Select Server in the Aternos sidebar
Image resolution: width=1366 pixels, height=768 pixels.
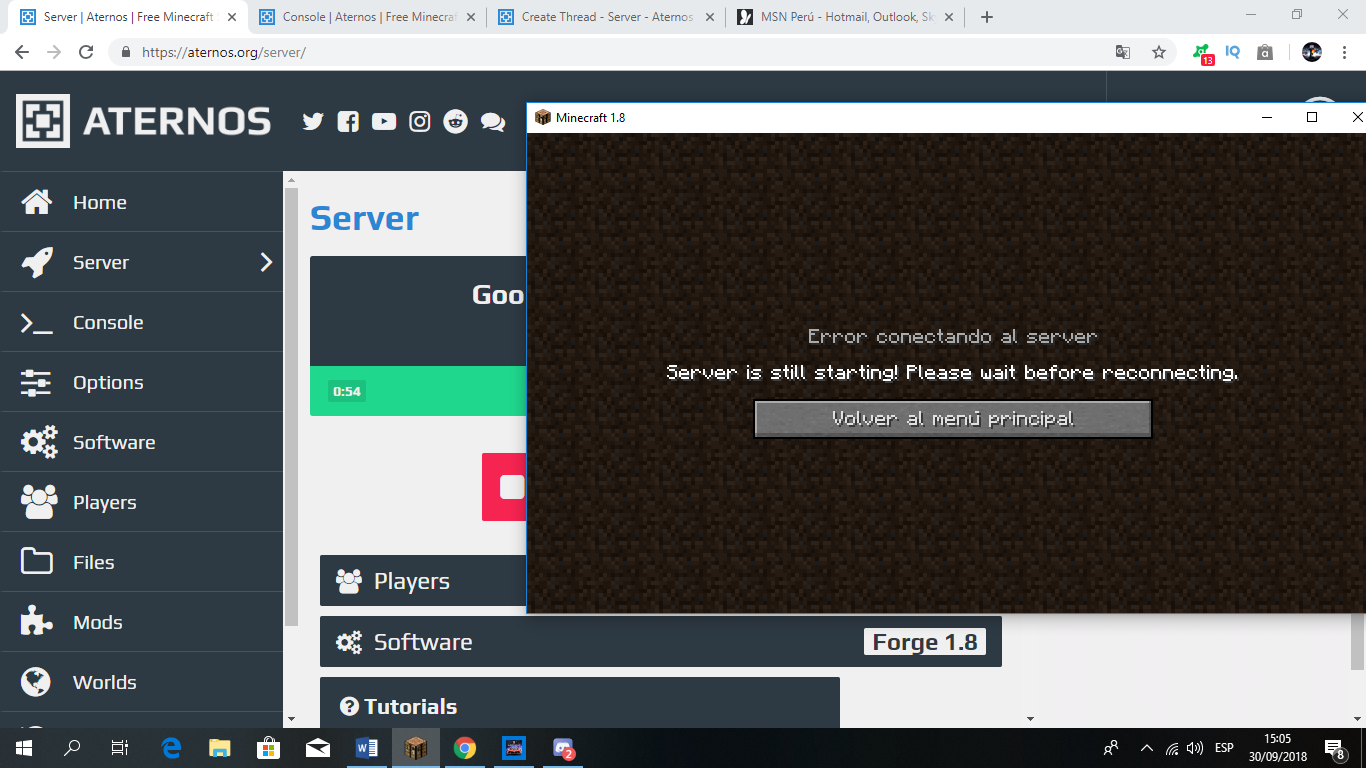pyautogui.click(x=142, y=262)
